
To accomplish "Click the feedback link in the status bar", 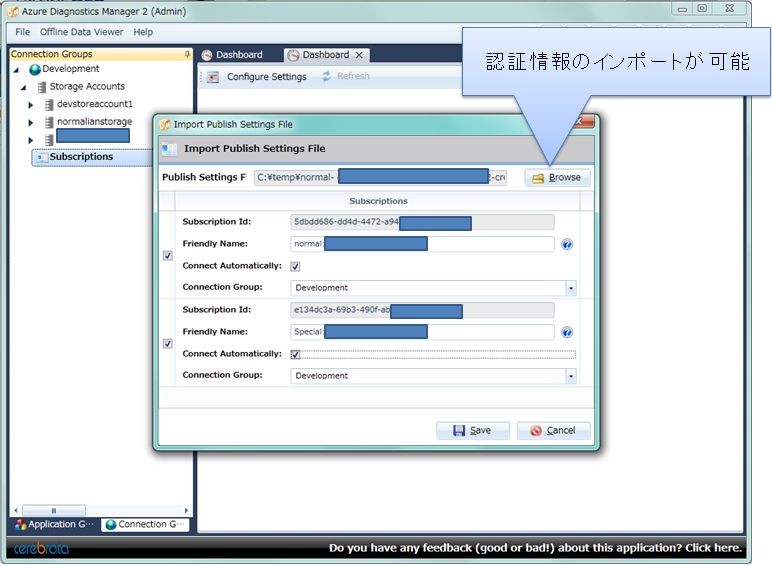I will (535, 548).
